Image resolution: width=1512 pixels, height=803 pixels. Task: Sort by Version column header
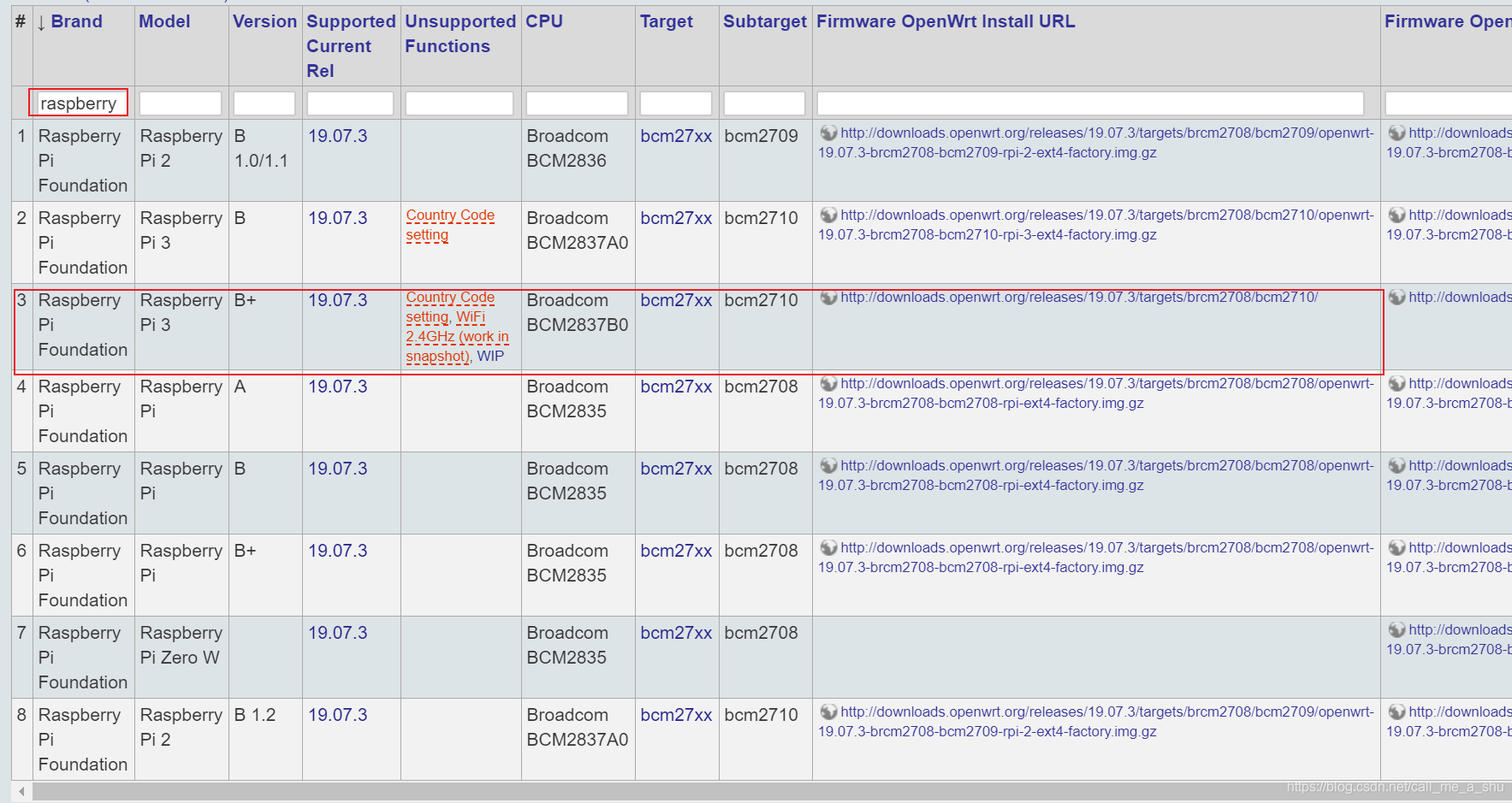264,21
